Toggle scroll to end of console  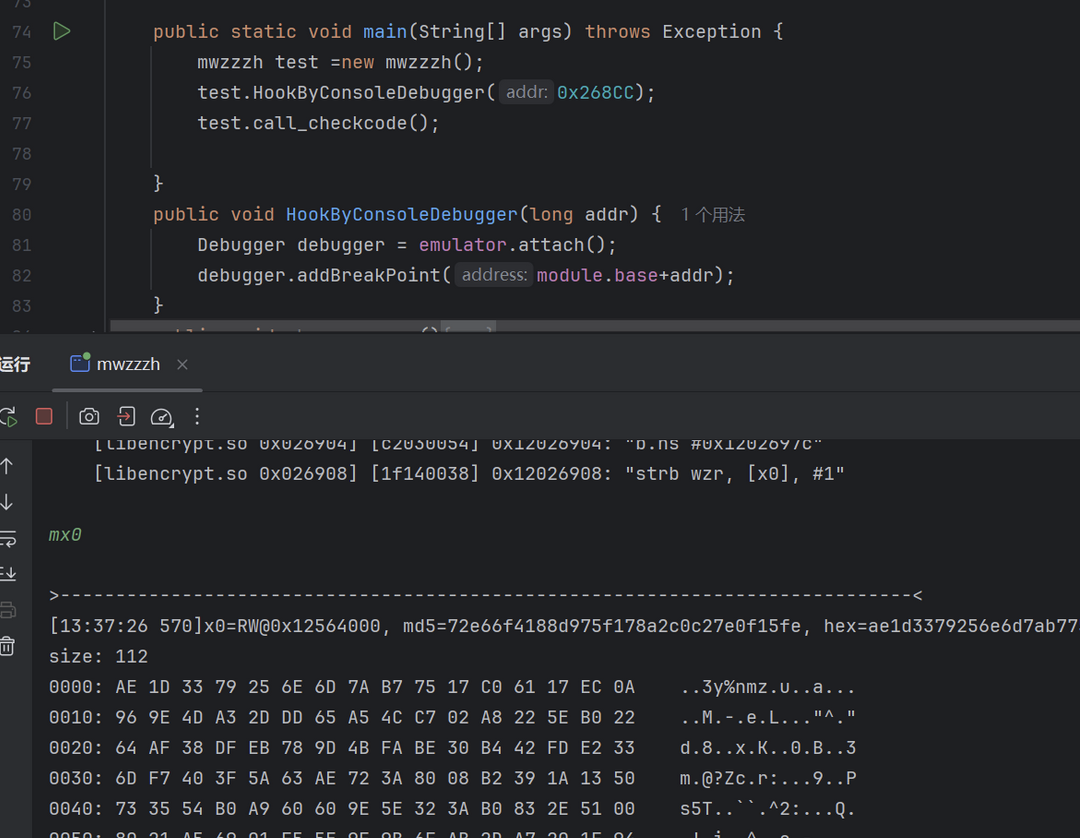(x=8, y=573)
